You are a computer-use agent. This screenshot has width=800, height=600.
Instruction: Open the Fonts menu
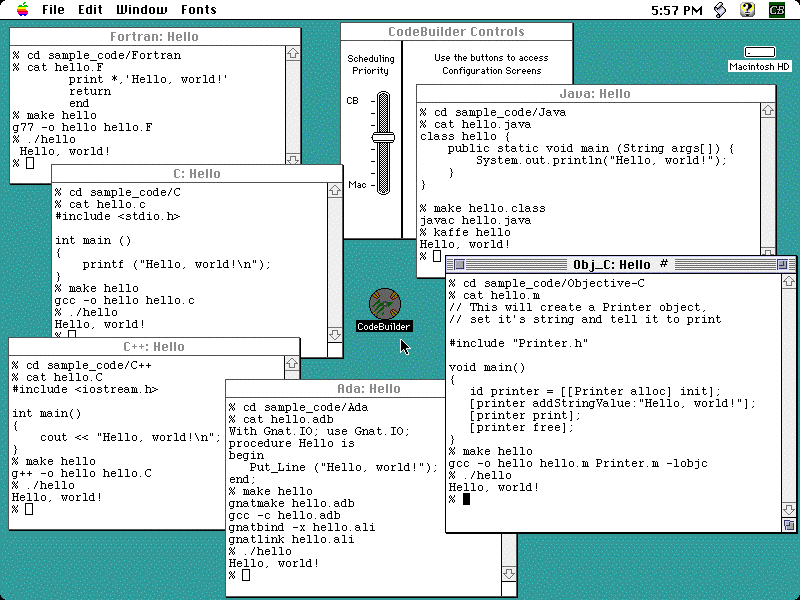click(x=198, y=10)
